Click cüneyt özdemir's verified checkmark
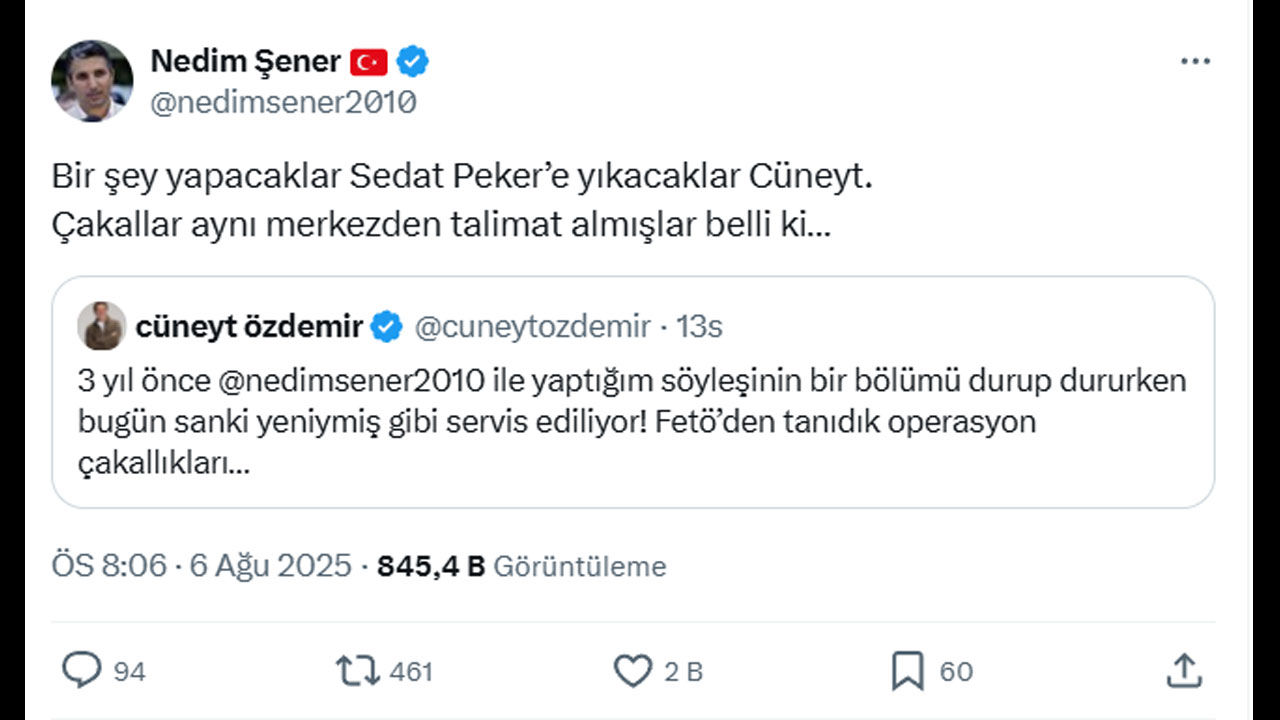This screenshot has height=720, width=1280. coord(385,323)
